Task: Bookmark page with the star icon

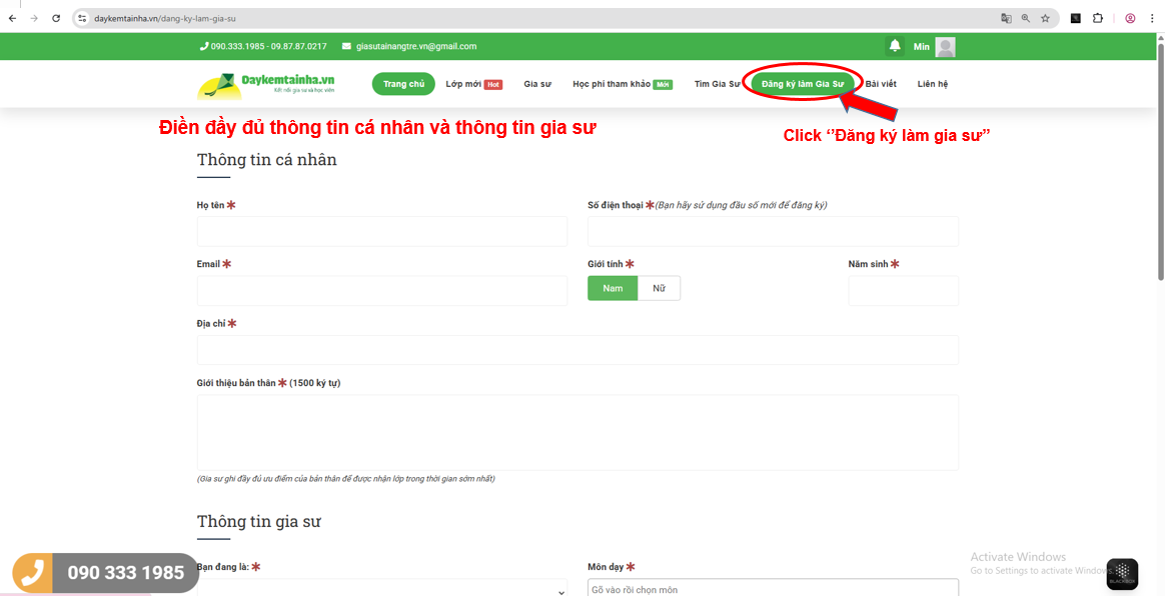Action: [1045, 18]
